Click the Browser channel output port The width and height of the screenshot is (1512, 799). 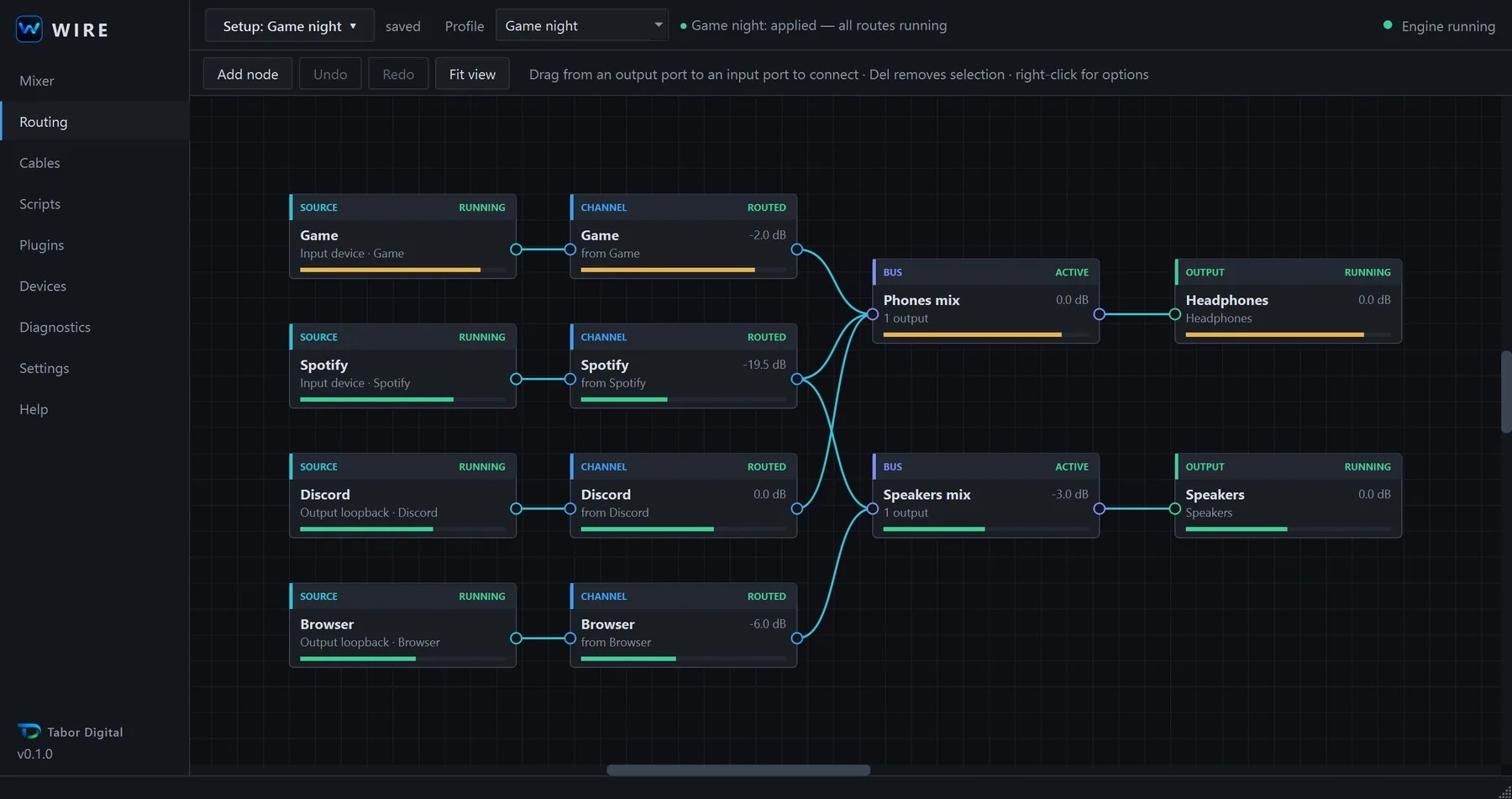click(797, 639)
